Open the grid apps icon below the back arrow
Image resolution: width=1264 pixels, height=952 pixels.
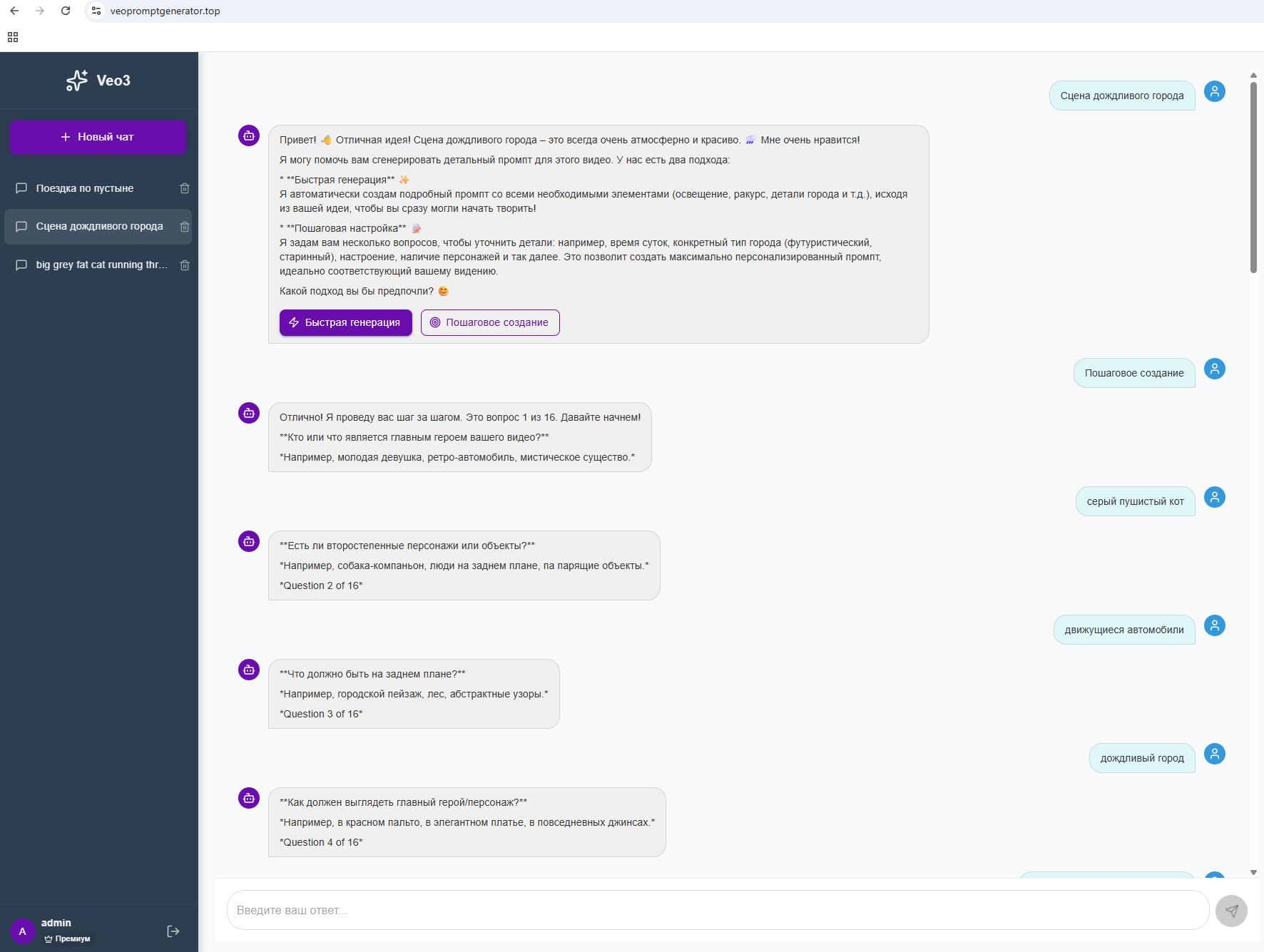coord(12,36)
